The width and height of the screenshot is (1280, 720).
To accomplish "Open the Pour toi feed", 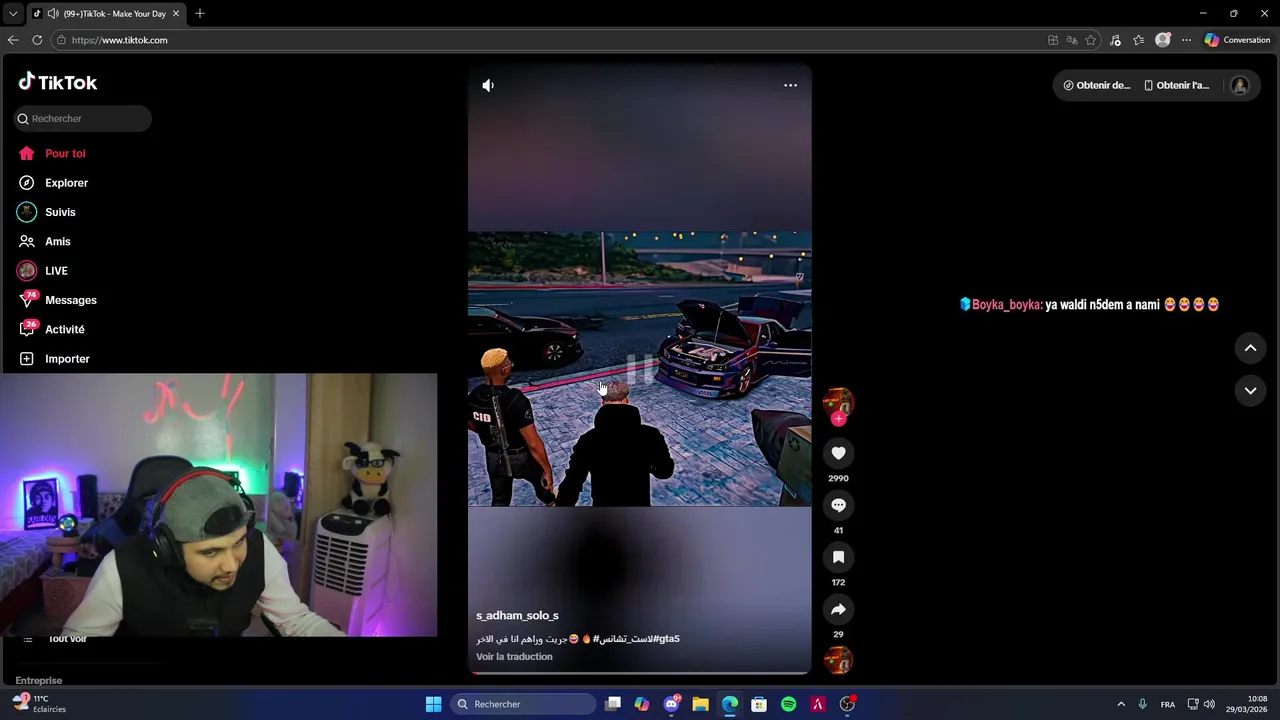I will pos(65,153).
